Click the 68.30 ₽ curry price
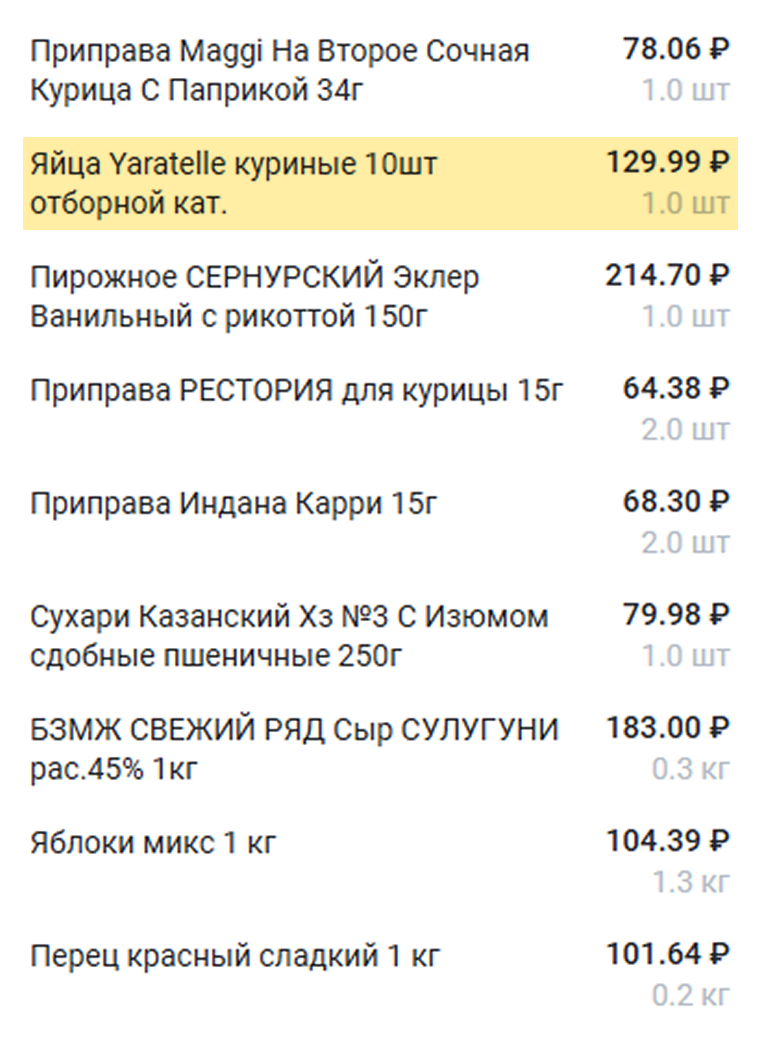This screenshot has height=1055, width=760. [x=676, y=501]
